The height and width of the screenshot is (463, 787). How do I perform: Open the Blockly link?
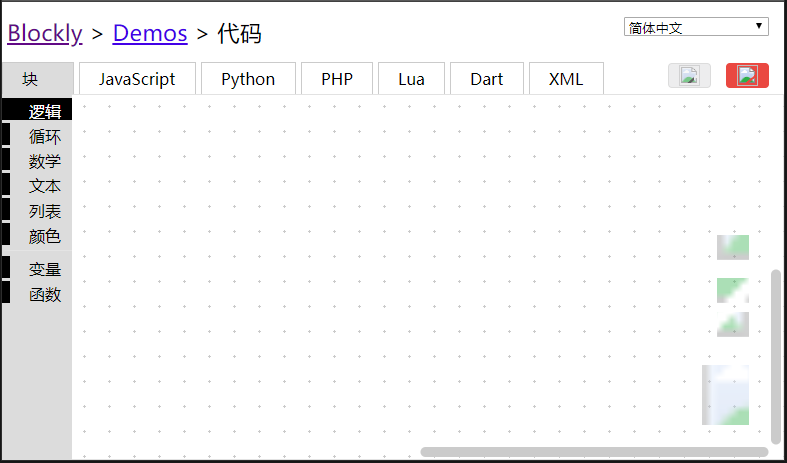(x=45, y=34)
